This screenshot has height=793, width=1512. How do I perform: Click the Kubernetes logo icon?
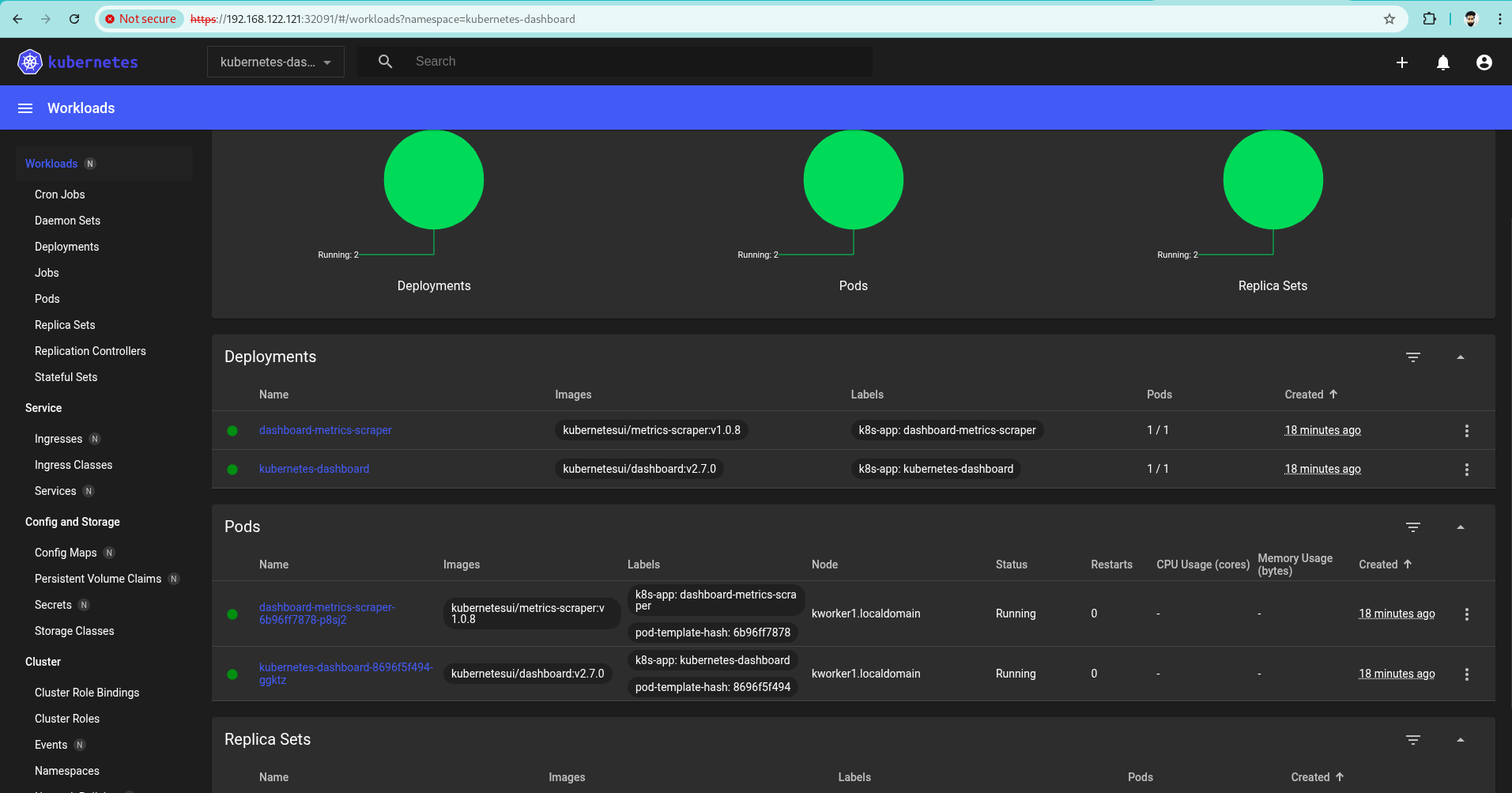click(x=29, y=62)
